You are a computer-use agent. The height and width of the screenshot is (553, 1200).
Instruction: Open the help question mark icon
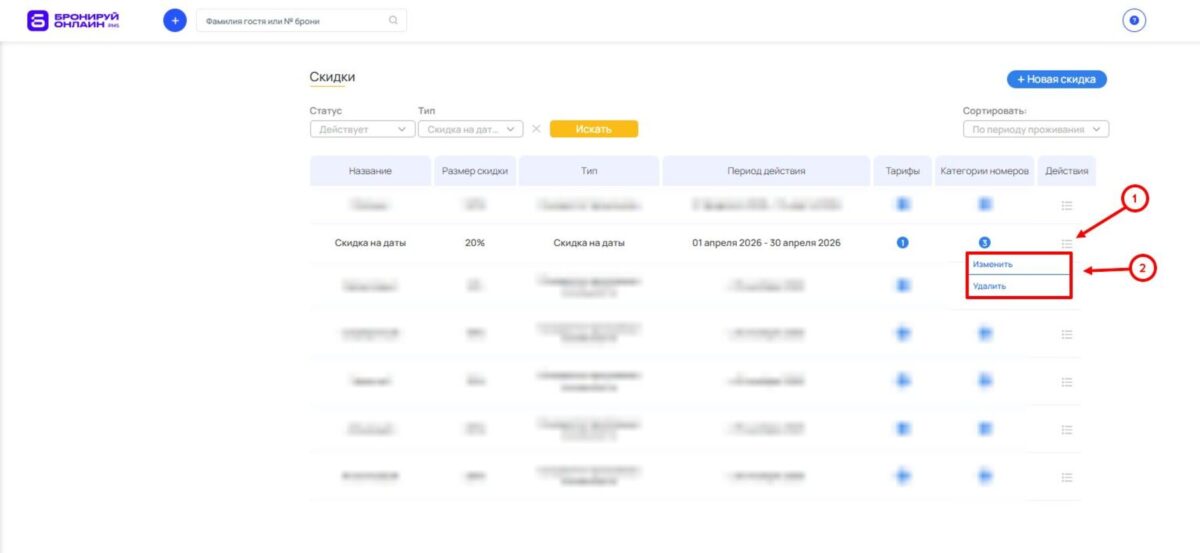pyautogui.click(x=1133, y=21)
